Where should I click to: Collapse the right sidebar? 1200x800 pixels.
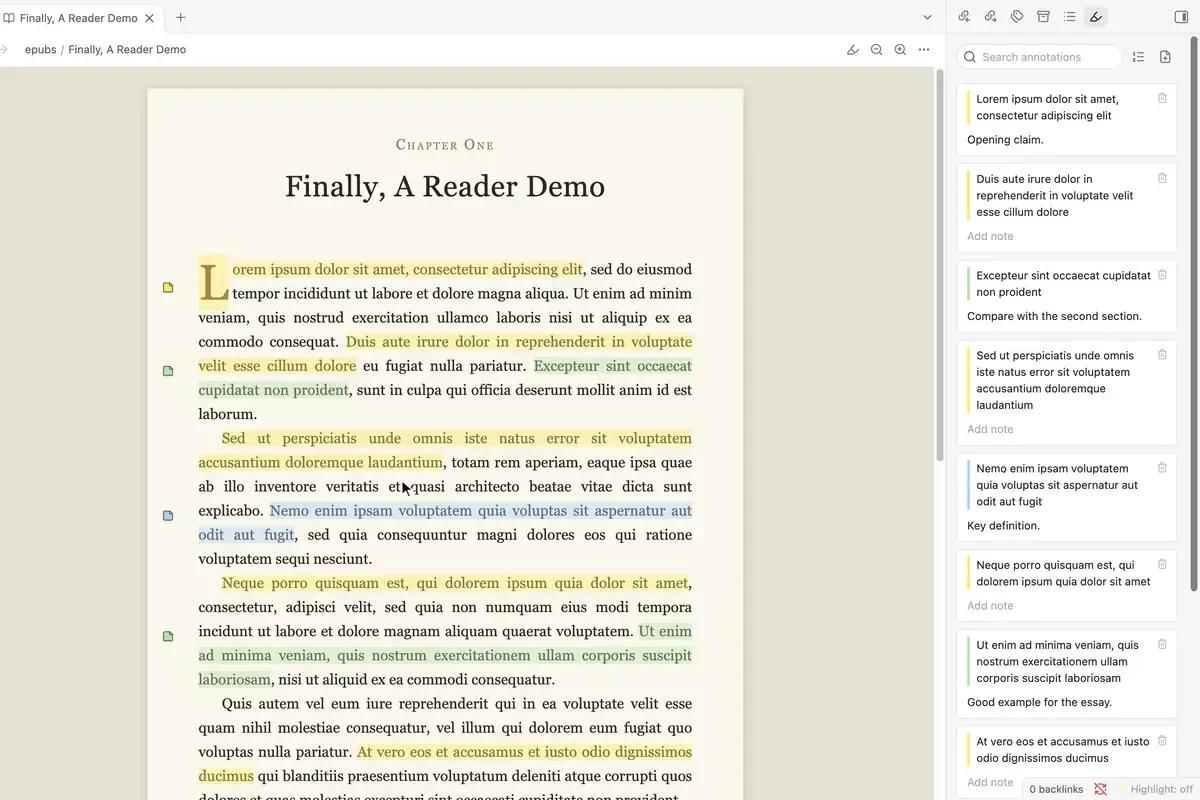1181,17
